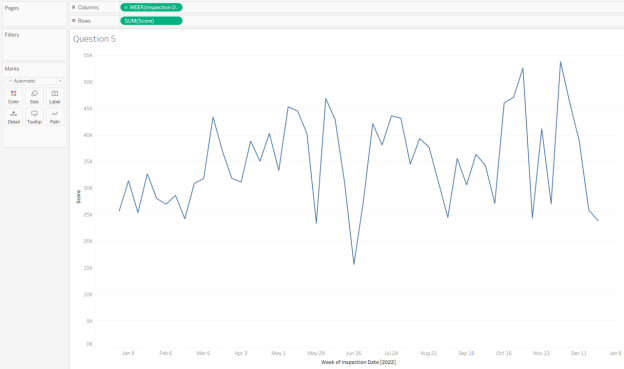Click the line peak near Nov 13
This screenshot has width=624, height=369.
(x=542, y=129)
